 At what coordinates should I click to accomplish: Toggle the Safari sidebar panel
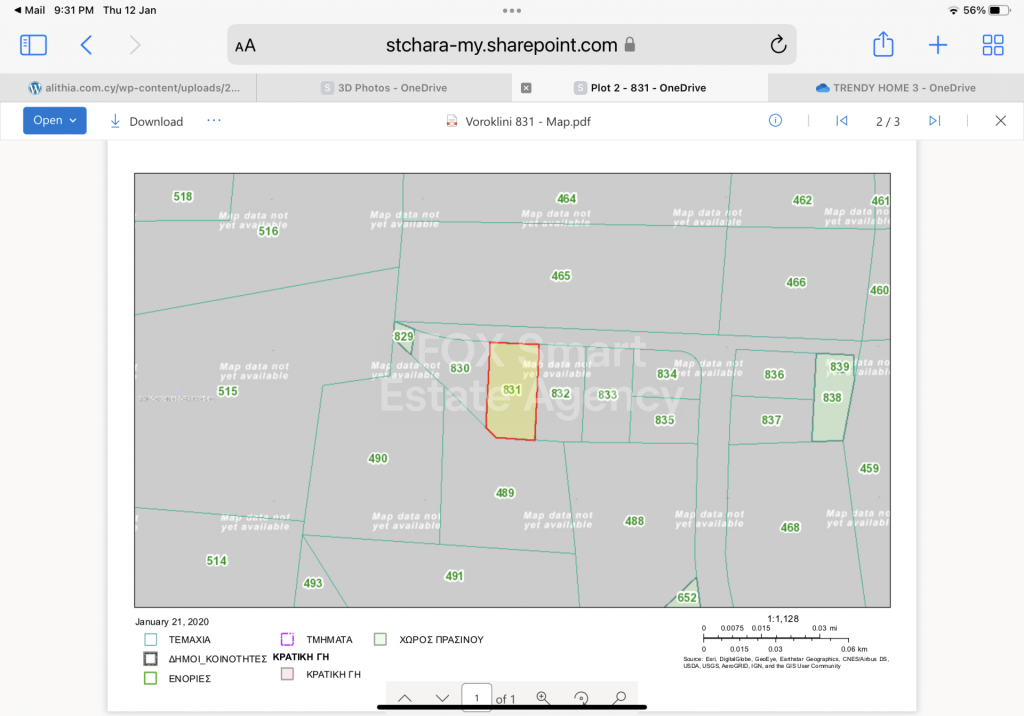[x=33, y=45]
